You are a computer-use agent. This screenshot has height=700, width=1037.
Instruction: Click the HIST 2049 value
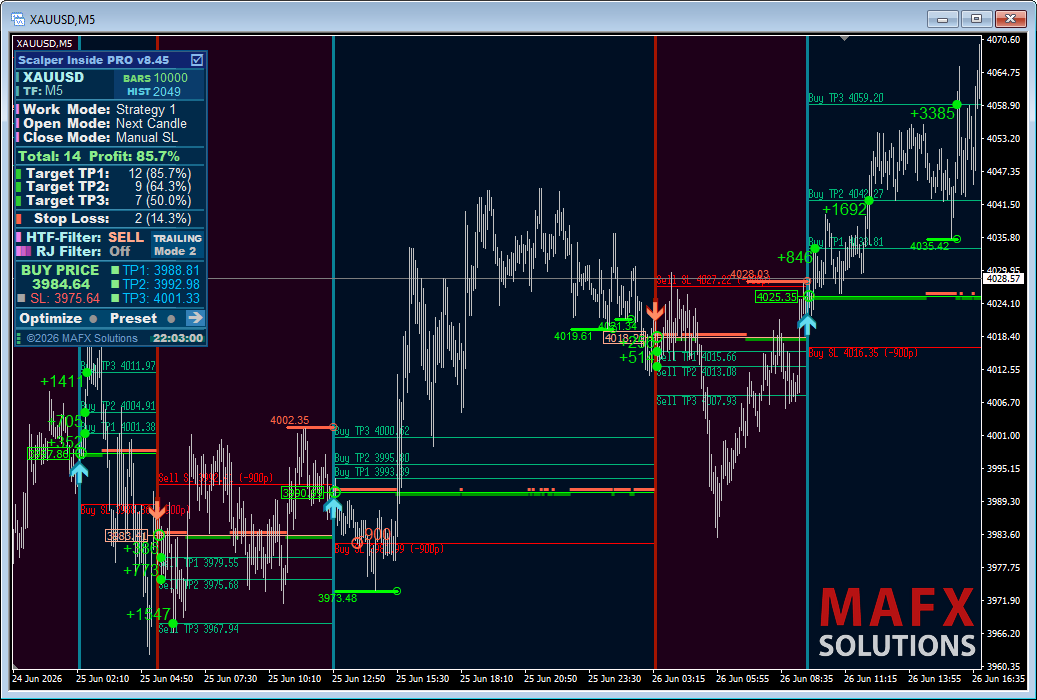tap(167, 92)
